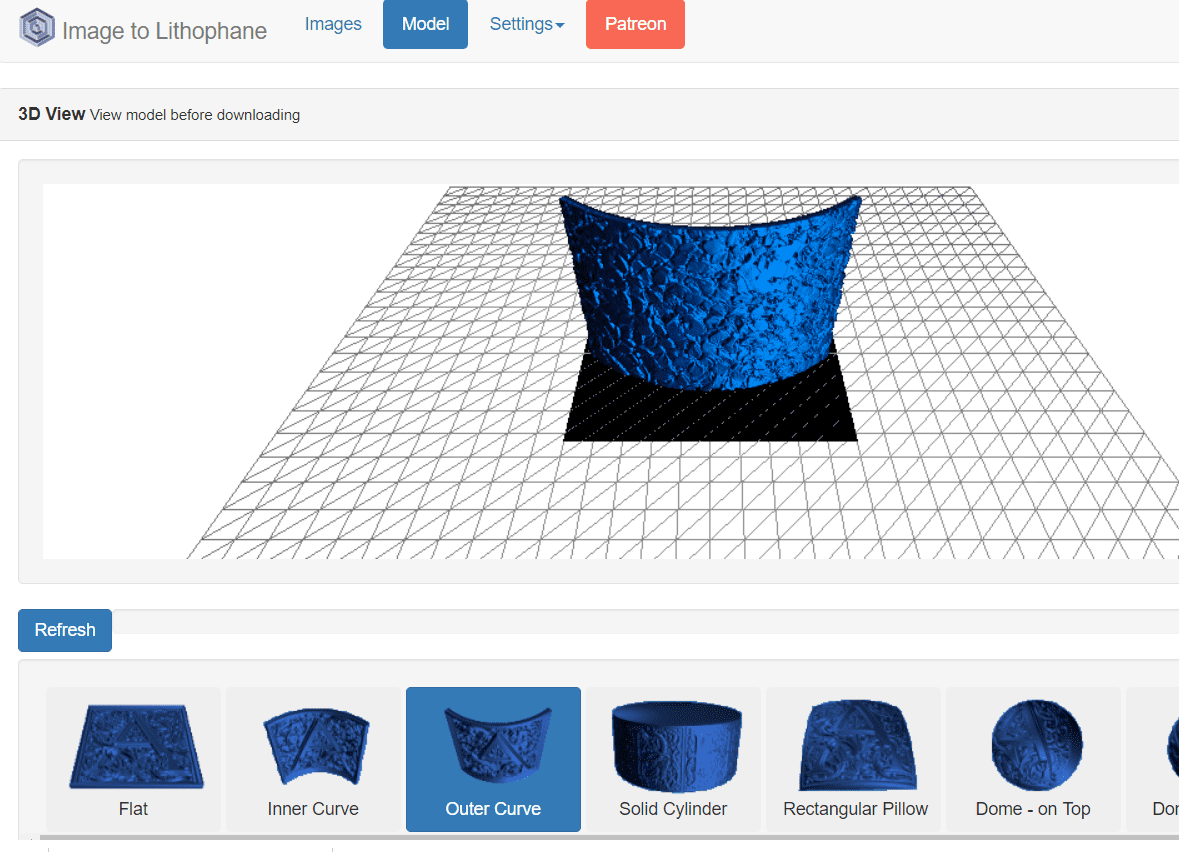Select the Outer Curve model shape
1179x852 pixels.
click(493, 760)
